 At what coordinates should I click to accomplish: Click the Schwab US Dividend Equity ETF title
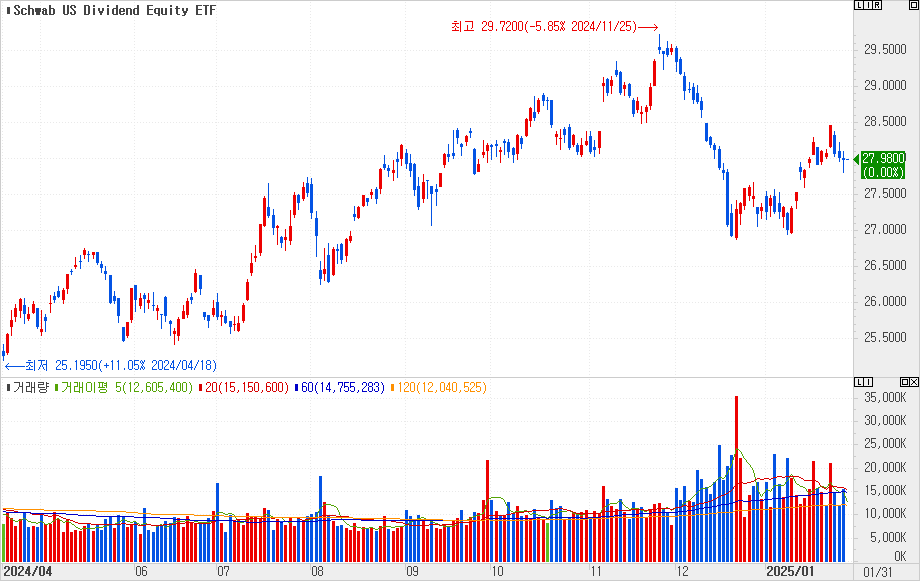point(114,10)
